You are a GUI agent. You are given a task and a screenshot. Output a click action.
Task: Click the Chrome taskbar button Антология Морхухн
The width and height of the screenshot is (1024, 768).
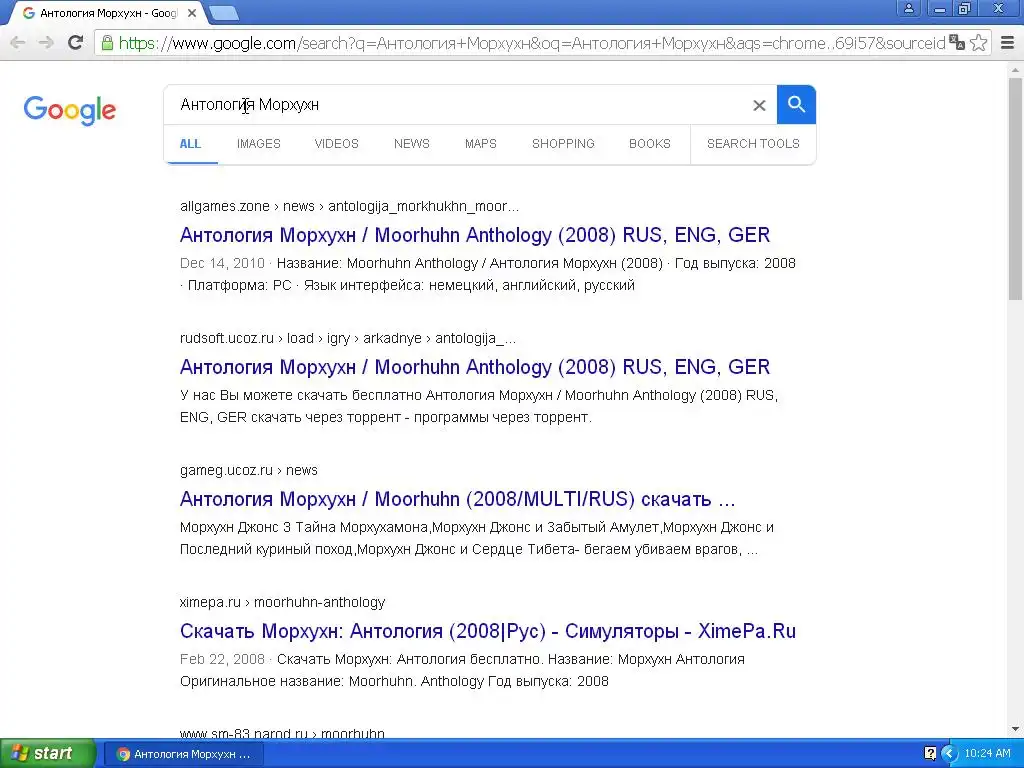coord(184,754)
